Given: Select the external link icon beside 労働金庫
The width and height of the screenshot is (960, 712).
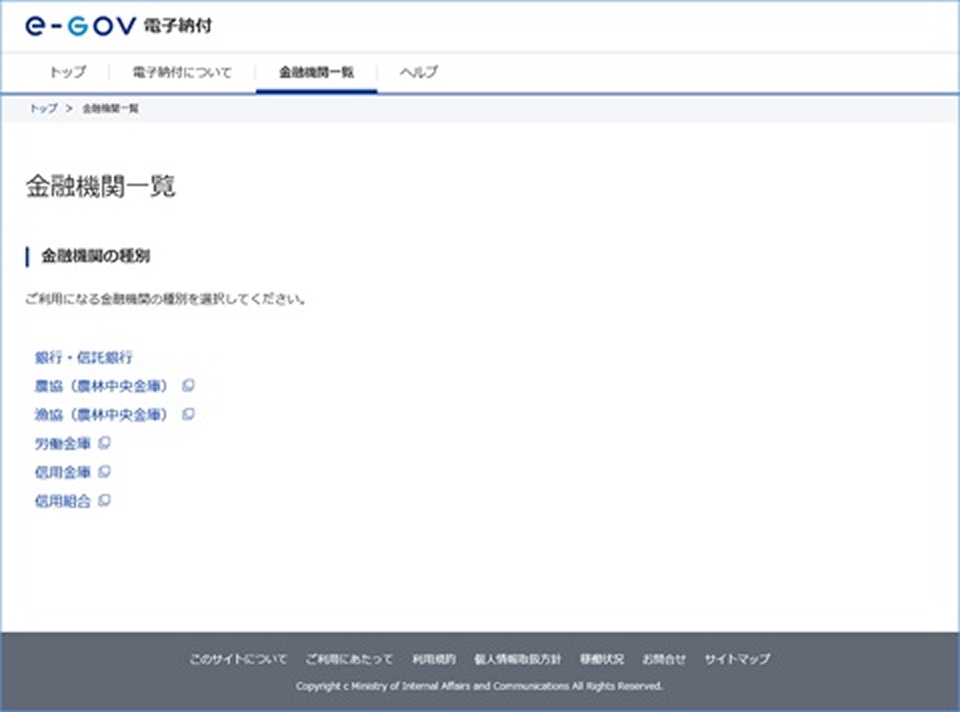Looking at the screenshot, I should [x=105, y=443].
